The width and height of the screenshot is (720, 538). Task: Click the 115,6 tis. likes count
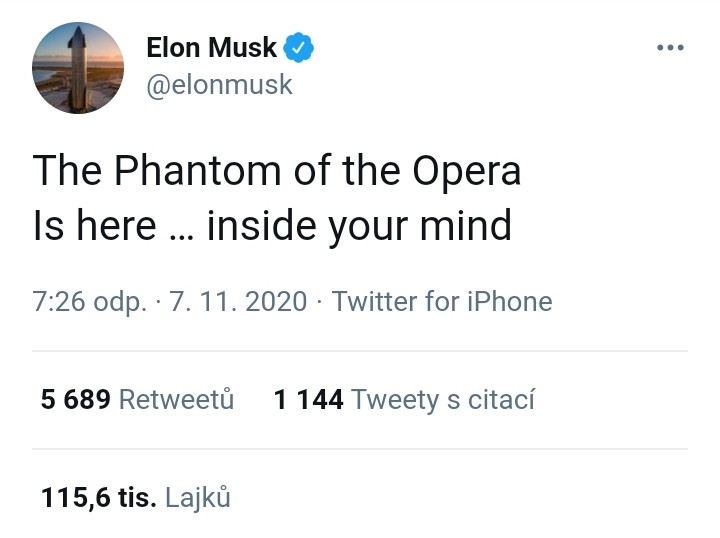(x=98, y=497)
